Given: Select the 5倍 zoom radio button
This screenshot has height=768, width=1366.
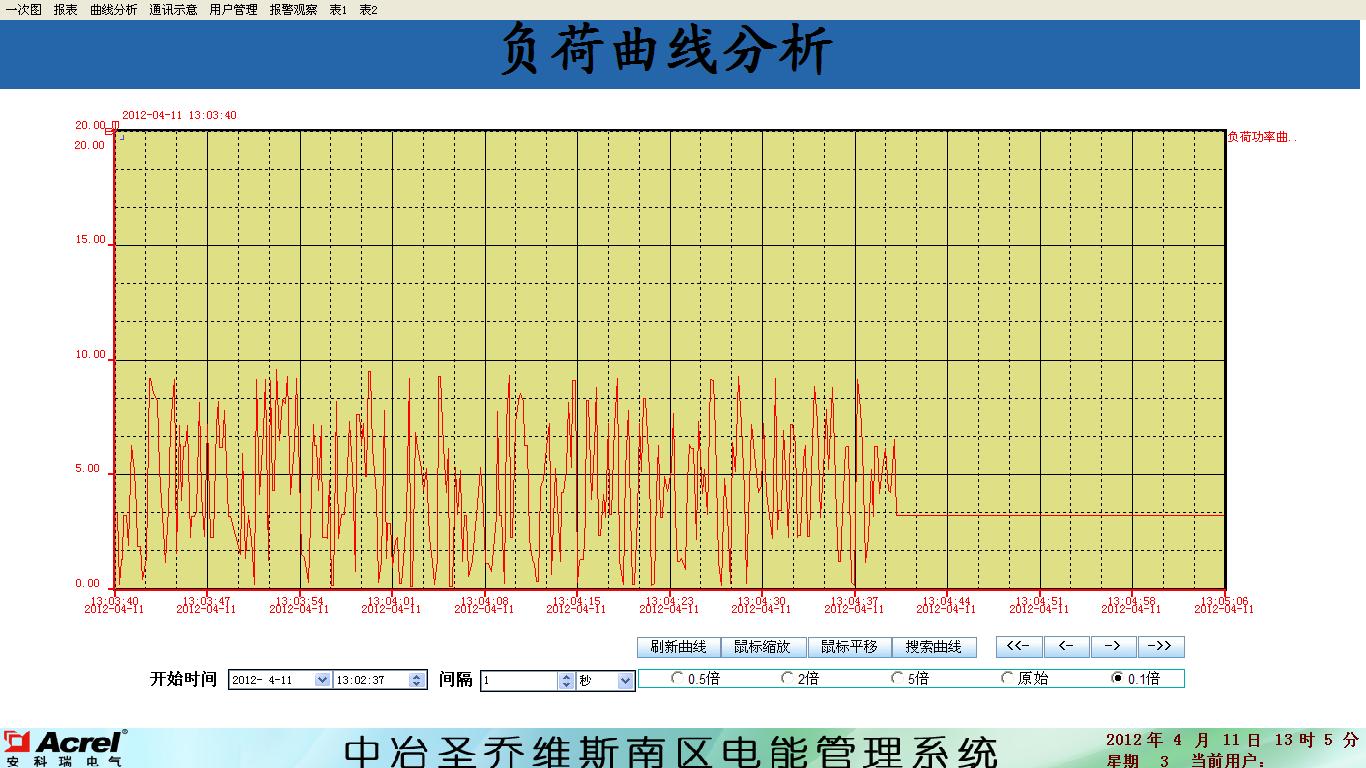Looking at the screenshot, I should [x=898, y=678].
